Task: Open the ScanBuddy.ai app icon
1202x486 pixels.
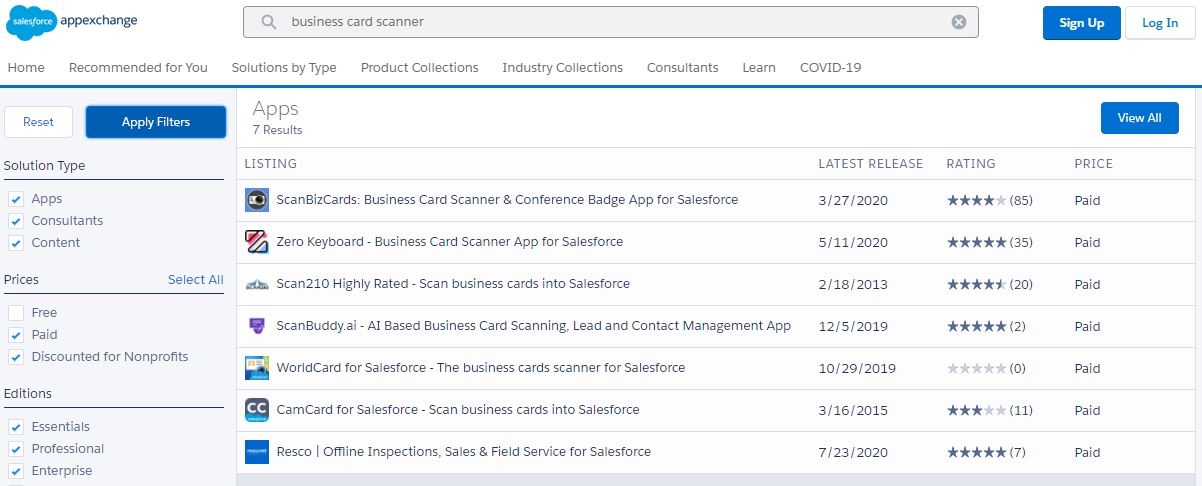Action: point(257,326)
